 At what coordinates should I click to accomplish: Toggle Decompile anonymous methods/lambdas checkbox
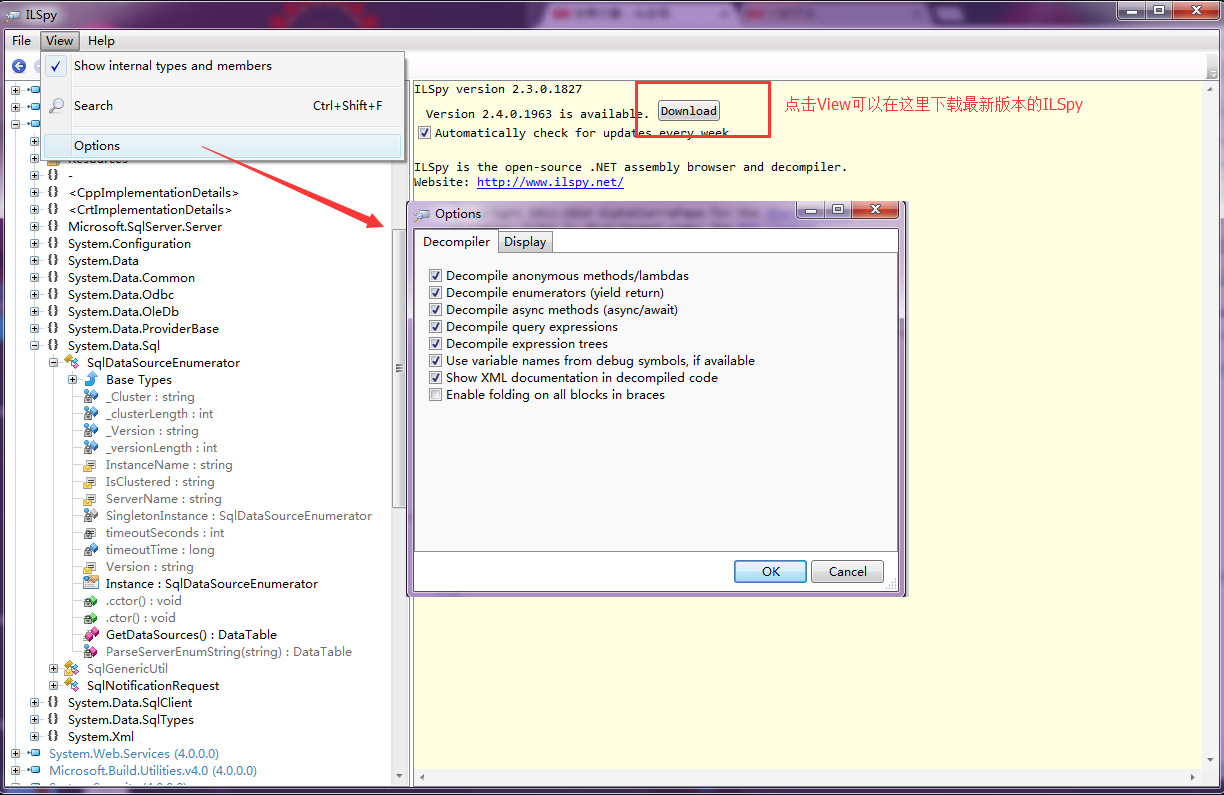(x=435, y=275)
